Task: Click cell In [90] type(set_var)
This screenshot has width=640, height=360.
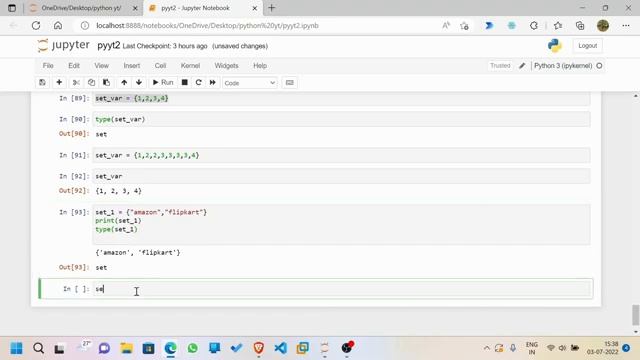Action: tap(342, 119)
